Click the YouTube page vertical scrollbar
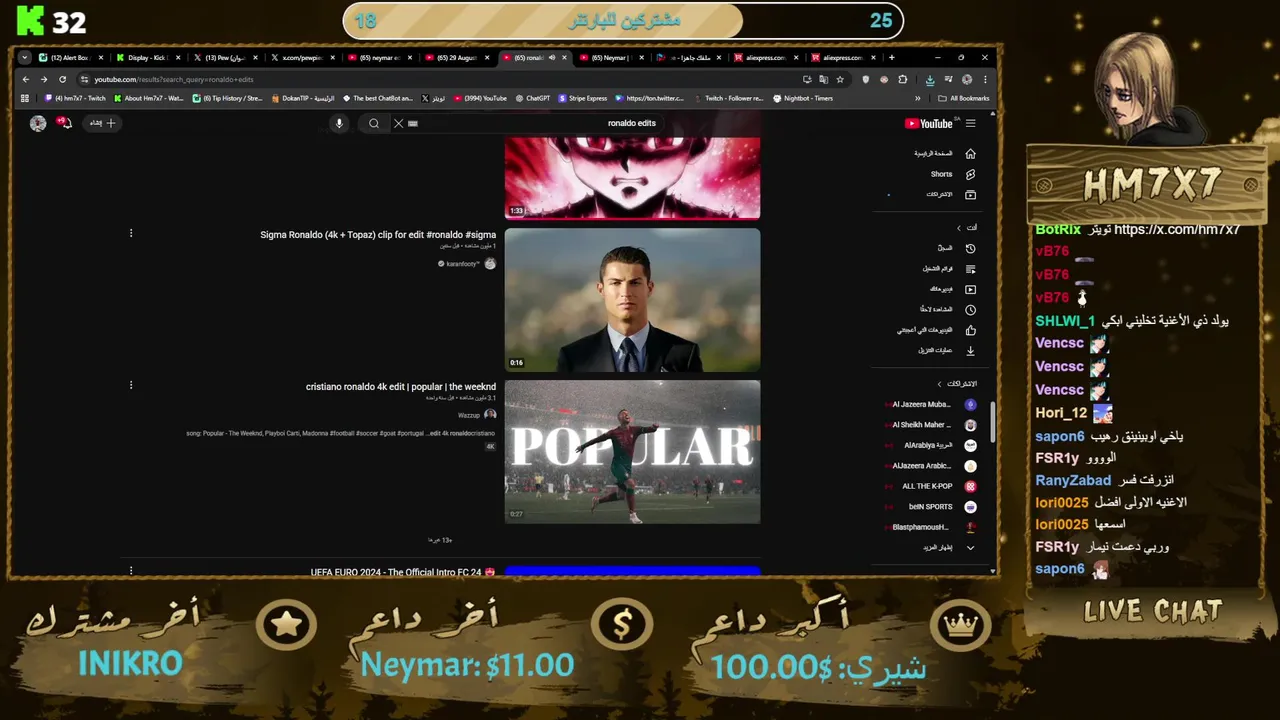Viewport: 1280px width, 720px height. [x=993, y=424]
